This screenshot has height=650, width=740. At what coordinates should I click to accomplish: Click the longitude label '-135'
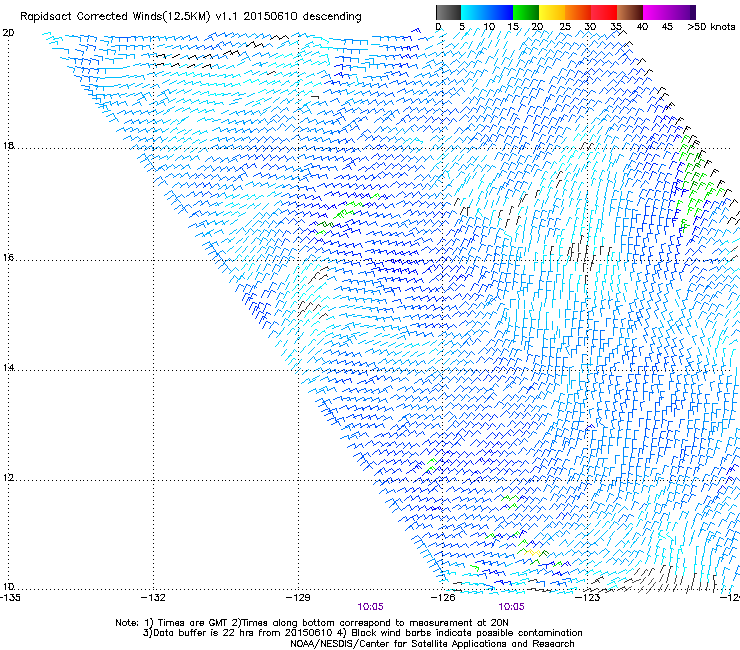[10, 598]
